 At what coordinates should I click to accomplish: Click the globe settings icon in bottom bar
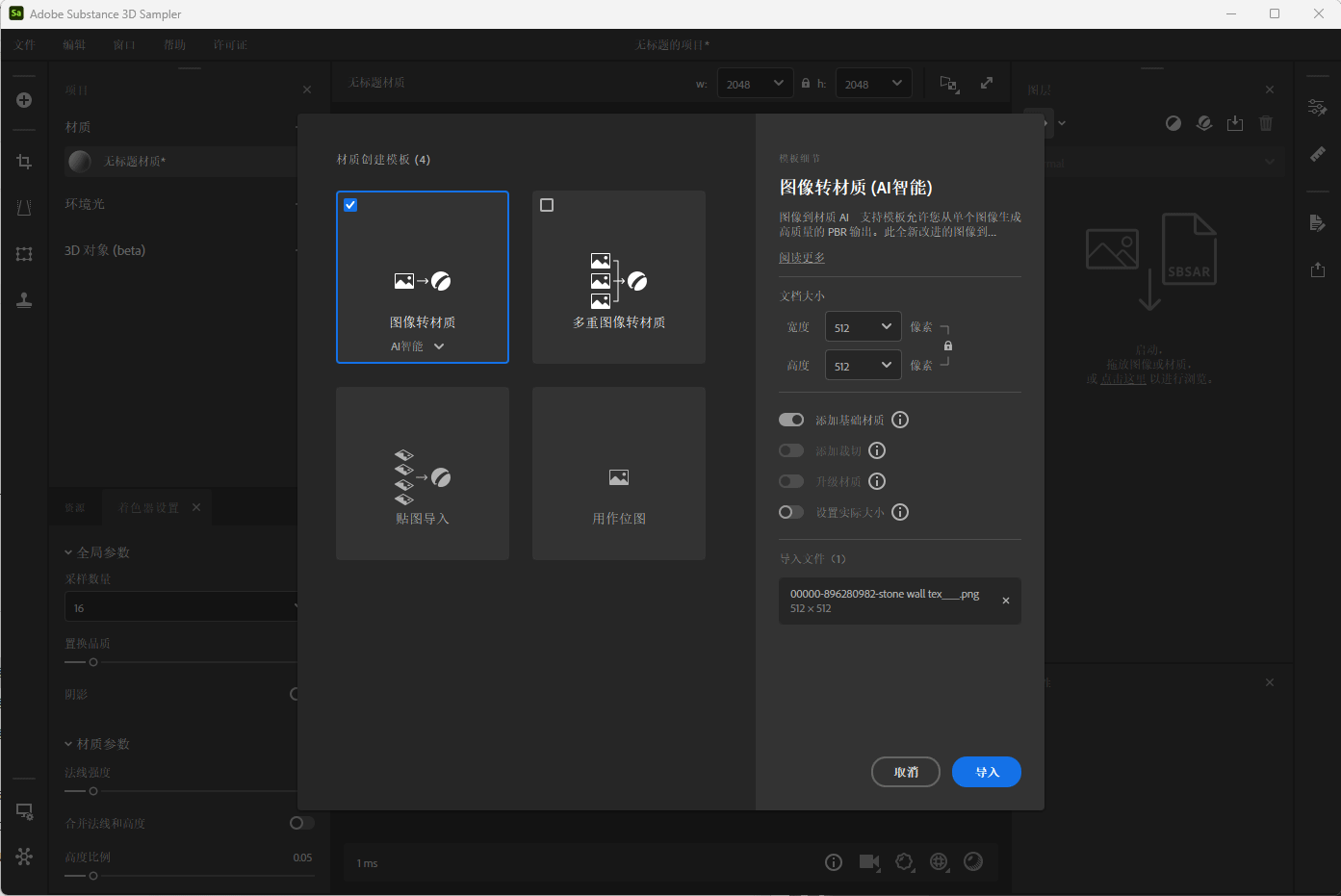[x=940, y=862]
